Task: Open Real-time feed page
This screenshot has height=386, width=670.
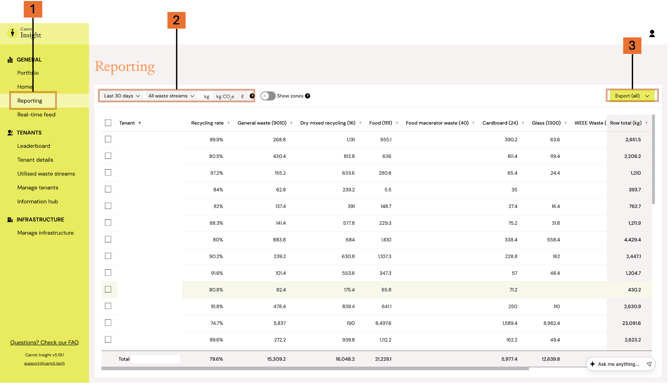Action: (36, 115)
